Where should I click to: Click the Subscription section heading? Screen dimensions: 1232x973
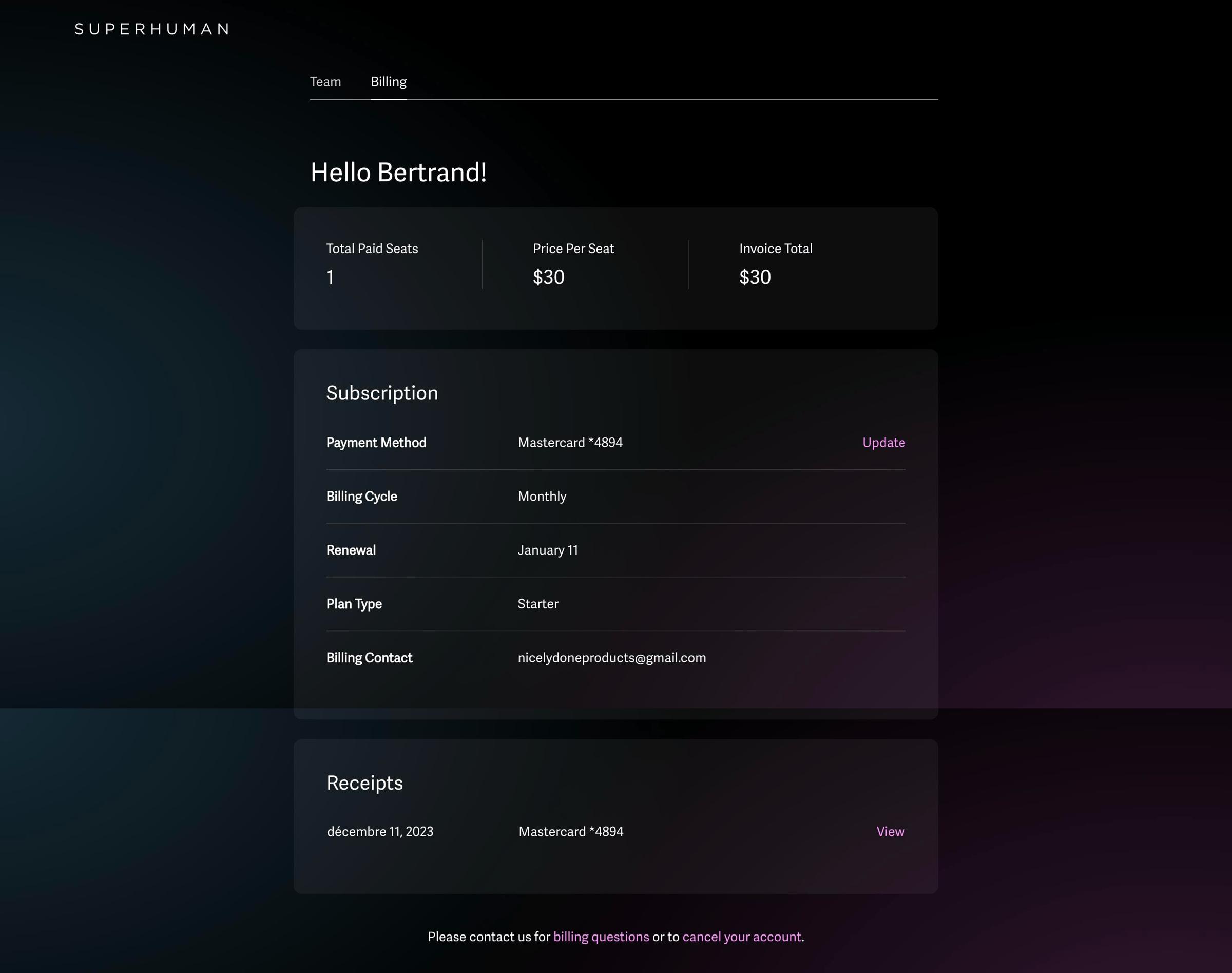click(382, 393)
